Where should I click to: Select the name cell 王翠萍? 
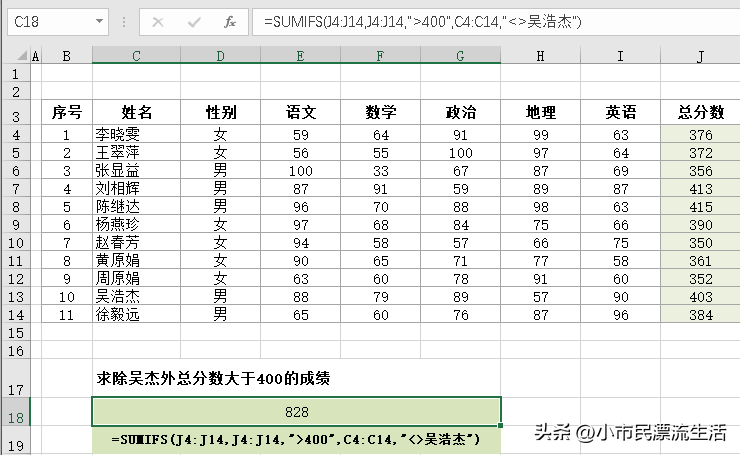coord(136,152)
